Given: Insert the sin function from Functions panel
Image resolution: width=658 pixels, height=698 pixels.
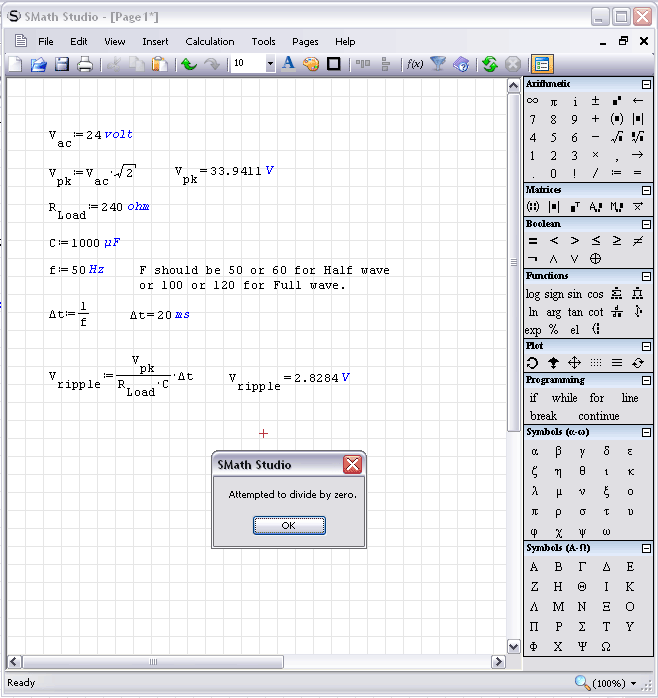Looking at the screenshot, I should click(x=574, y=294).
